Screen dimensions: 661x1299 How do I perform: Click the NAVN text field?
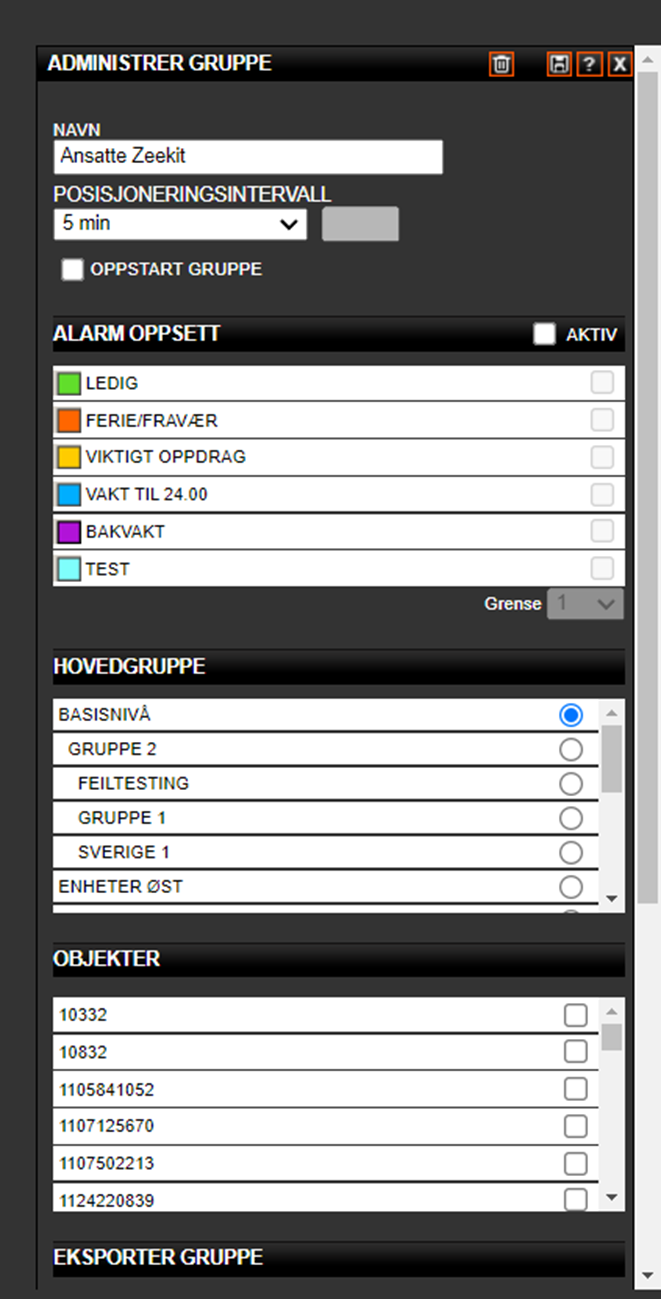248,157
